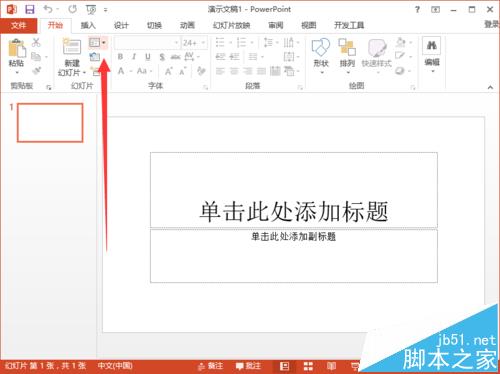Expand the Paste options arrow
The image size is (500, 374).
(17, 72)
